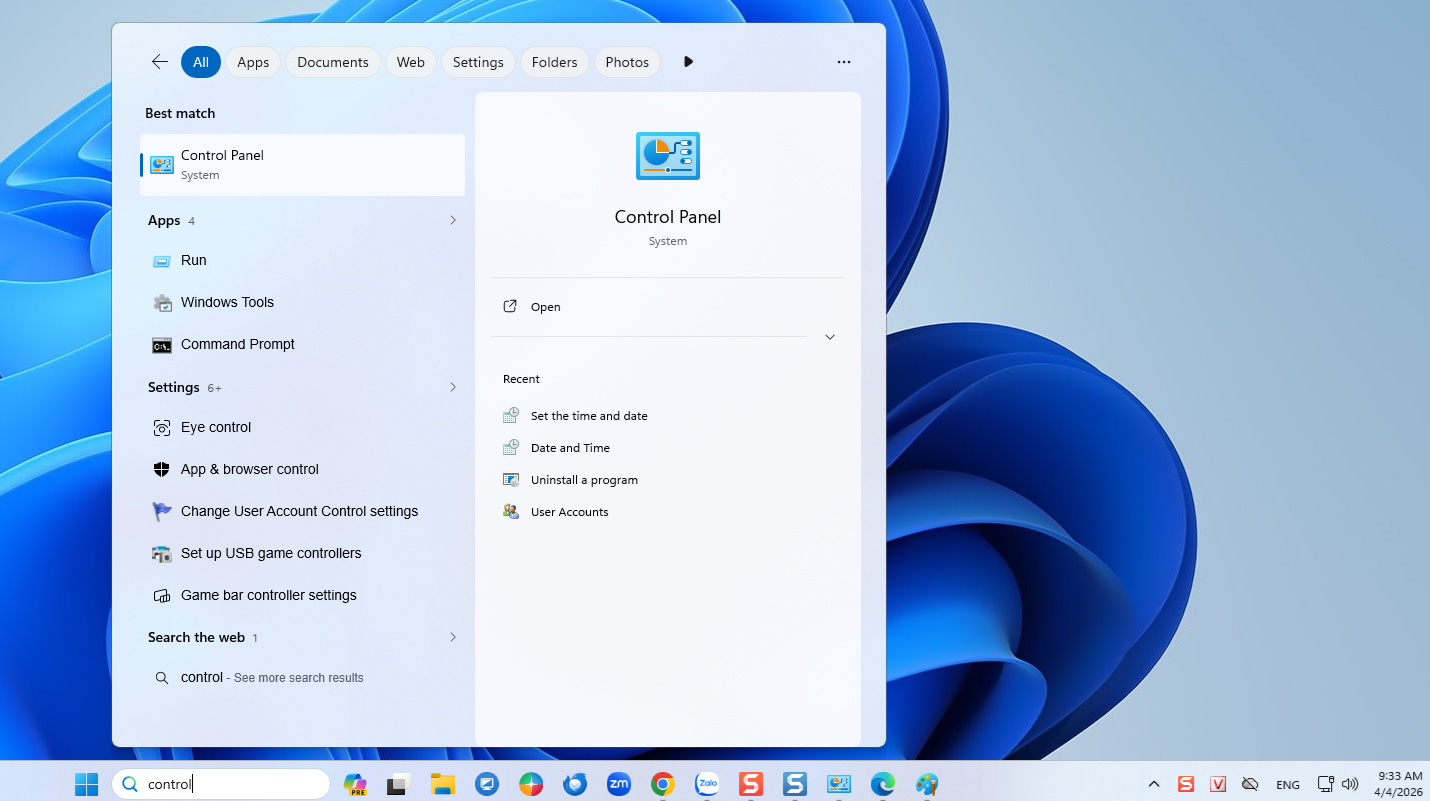Switch to the Documents filter tab

pyautogui.click(x=332, y=62)
